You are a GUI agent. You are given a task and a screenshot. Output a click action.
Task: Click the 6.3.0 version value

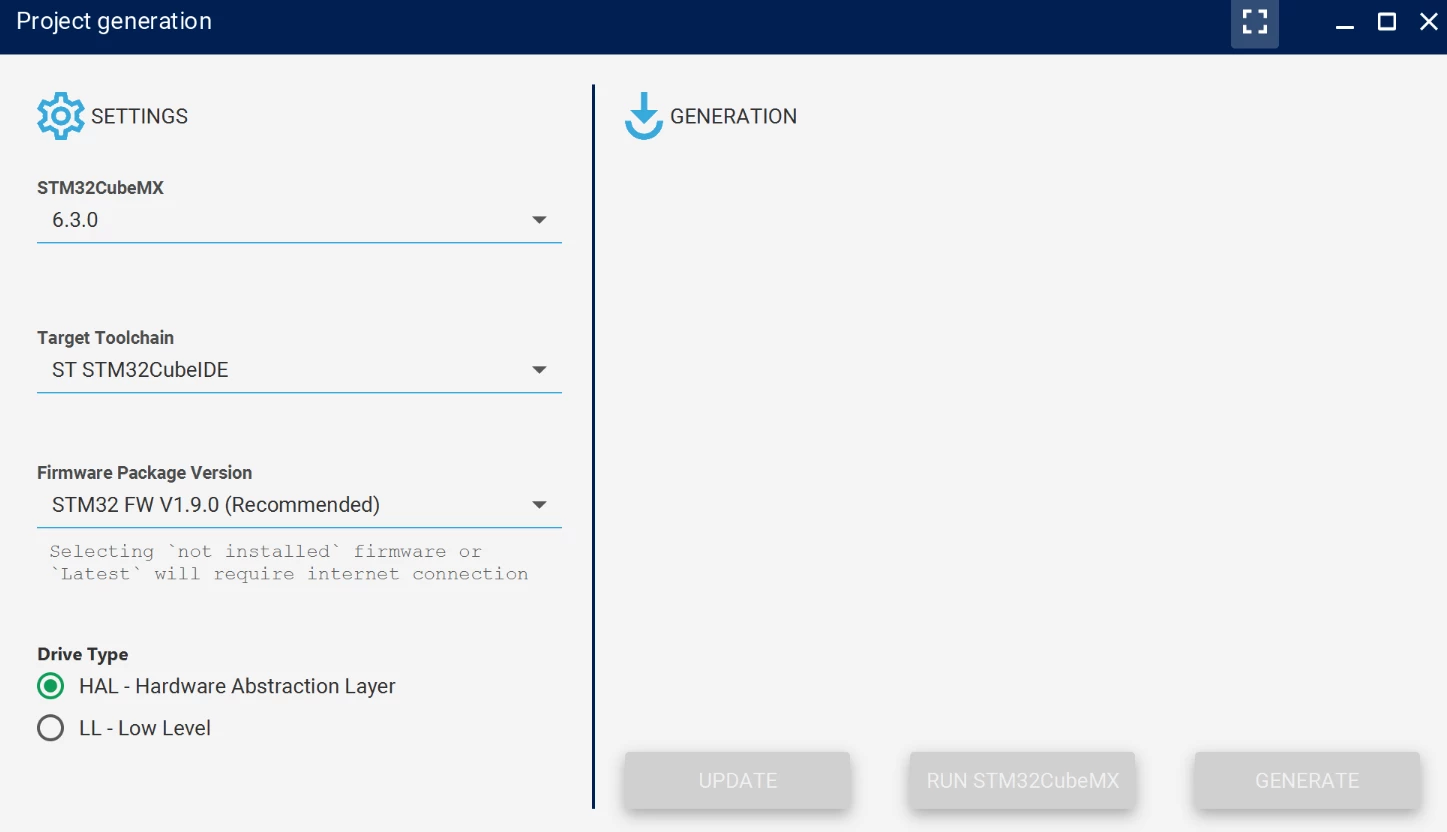(x=75, y=220)
